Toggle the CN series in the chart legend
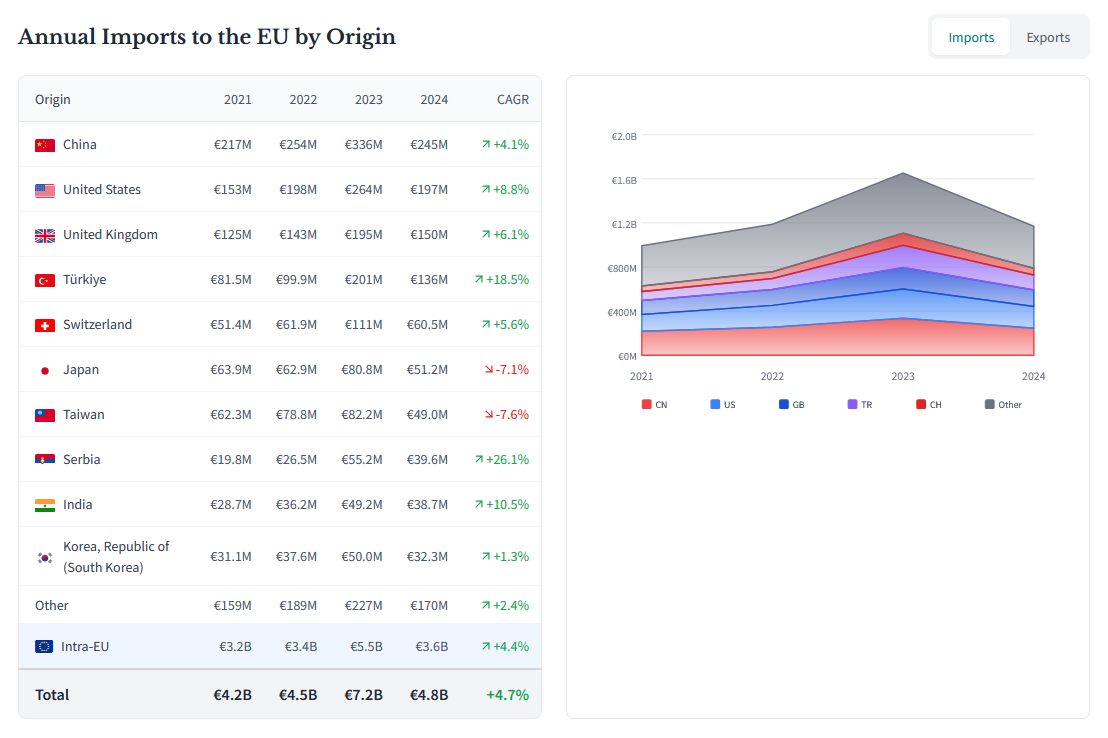Image resolution: width=1108 pixels, height=738 pixels. (654, 404)
